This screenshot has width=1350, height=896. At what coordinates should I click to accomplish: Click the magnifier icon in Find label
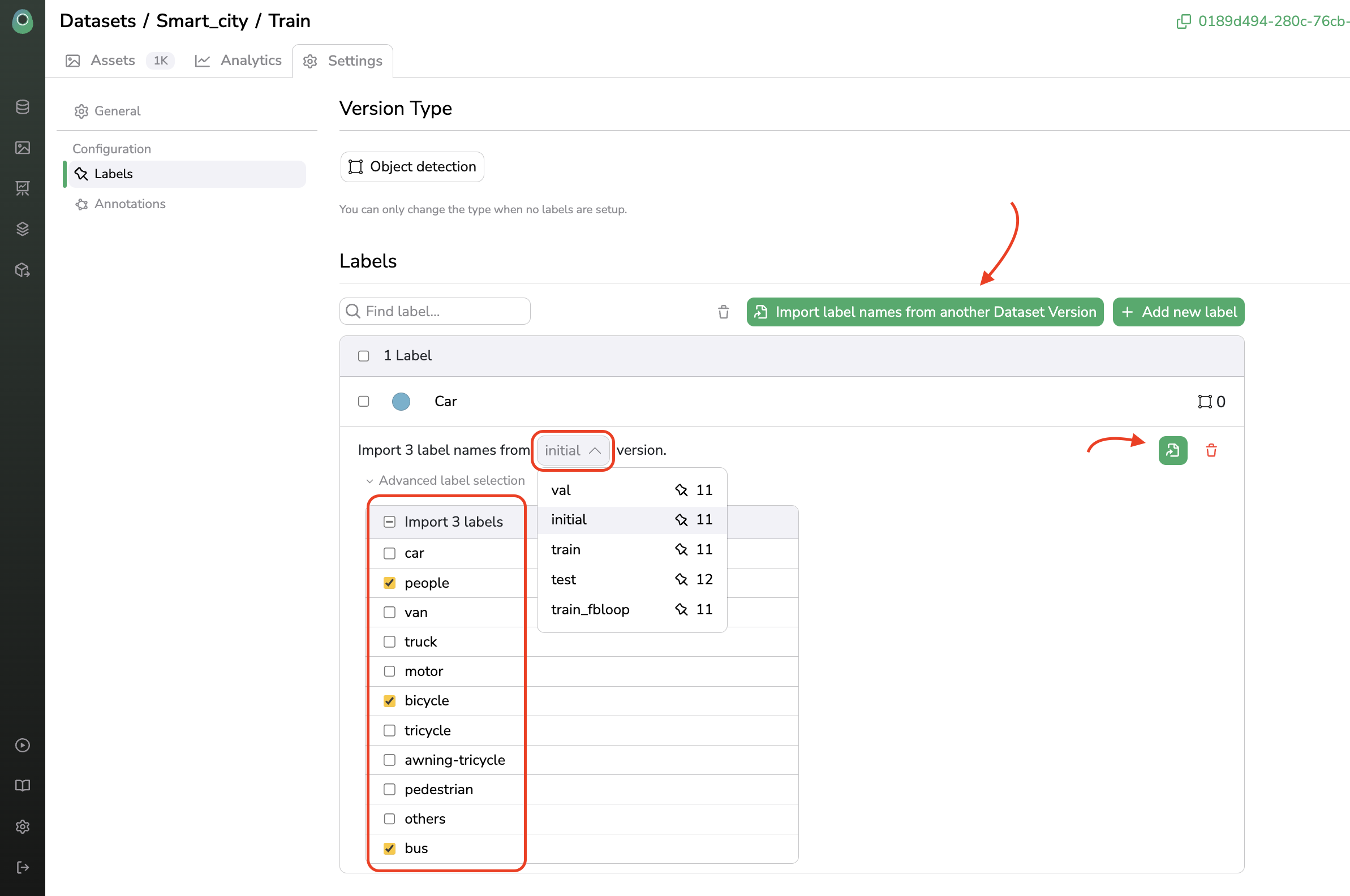tap(353, 312)
